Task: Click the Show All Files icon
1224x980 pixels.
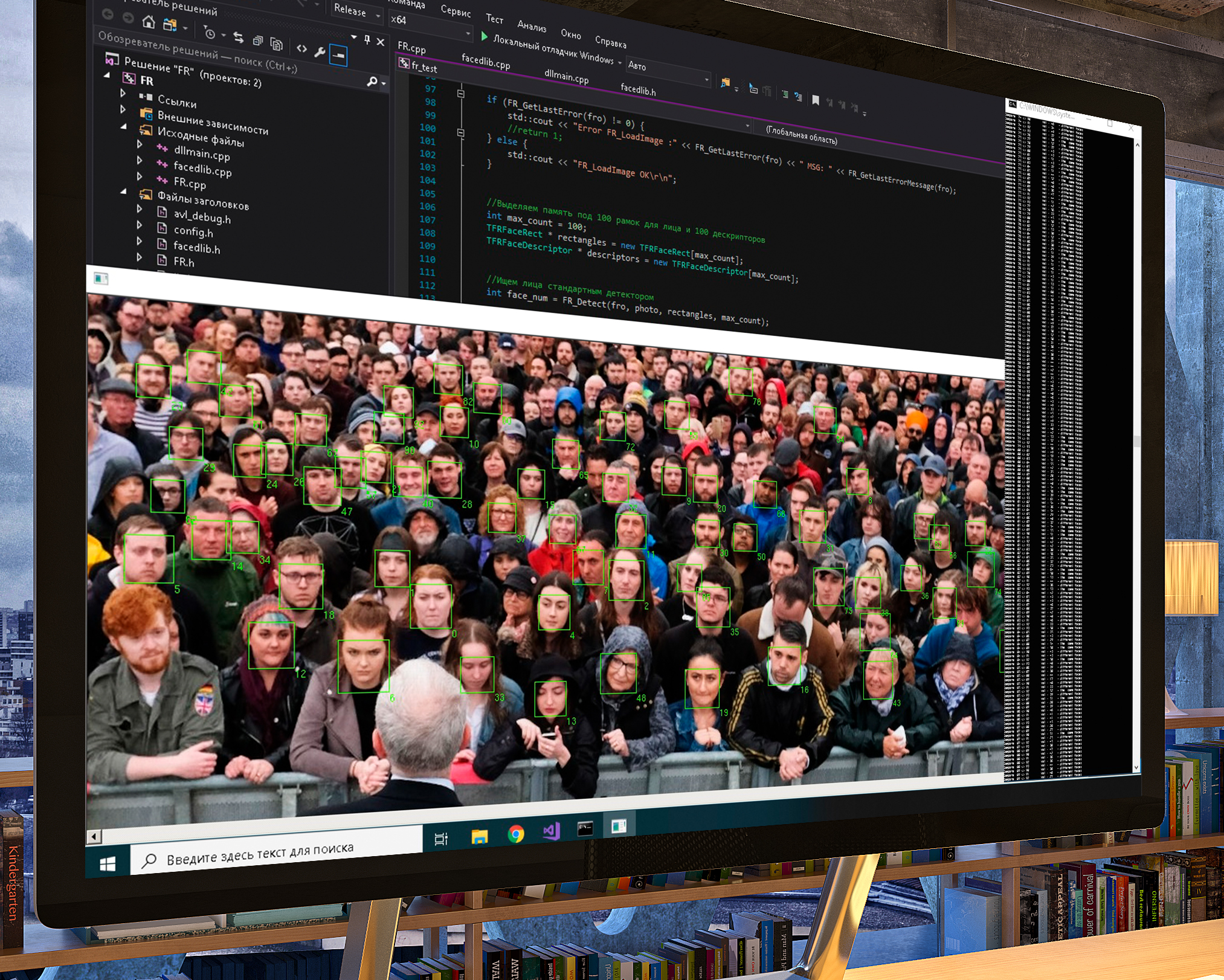Action: [277, 44]
